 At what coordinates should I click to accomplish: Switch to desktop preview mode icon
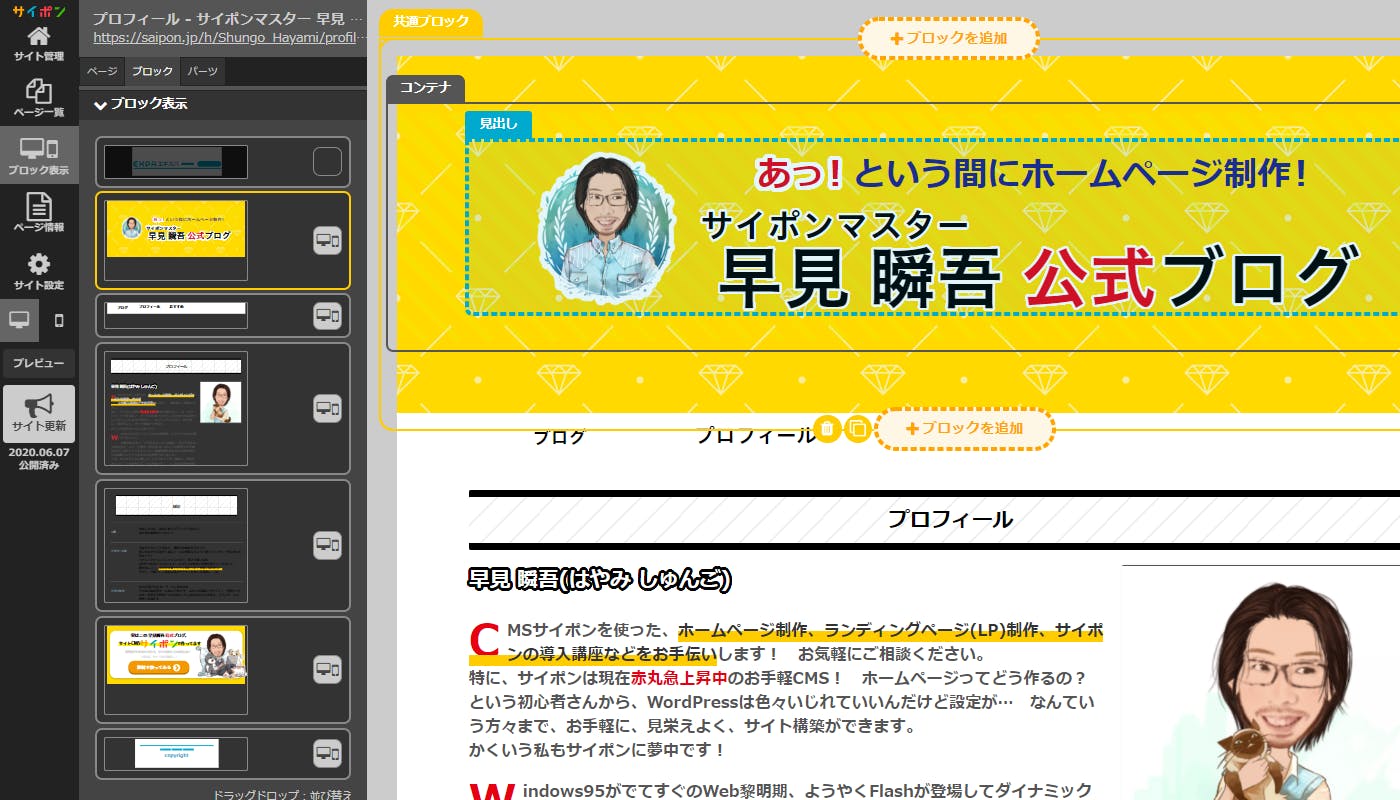click(x=19, y=321)
